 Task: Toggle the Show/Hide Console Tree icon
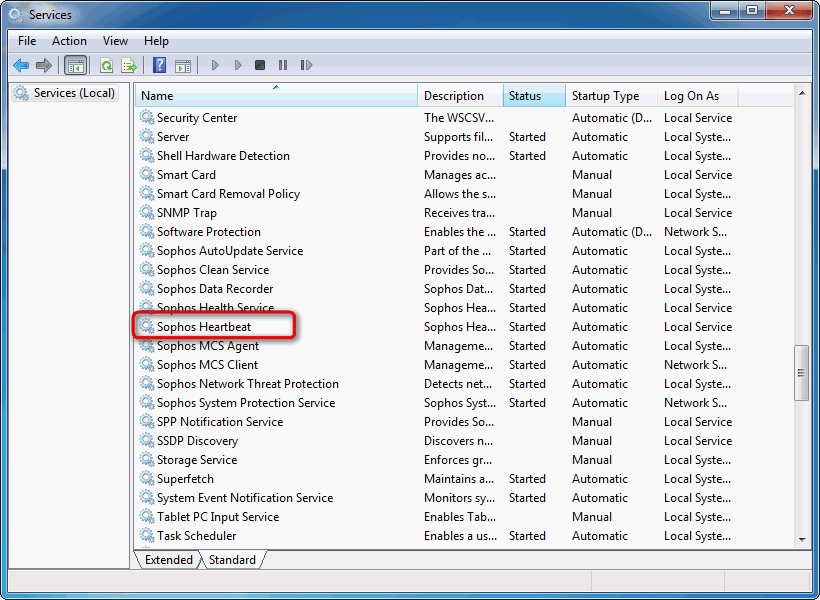coord(75,65)
